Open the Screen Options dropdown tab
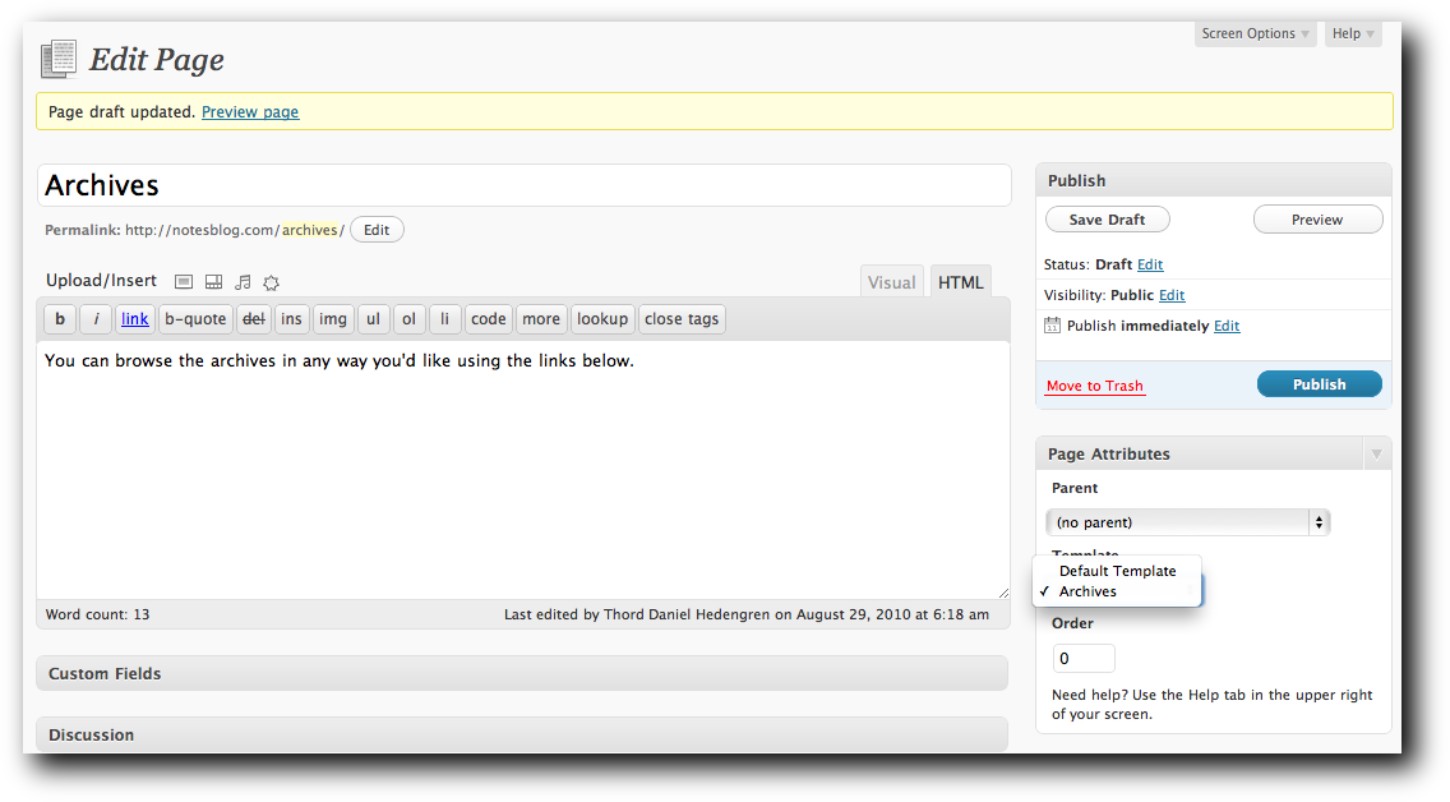 tap(1256, 33)
